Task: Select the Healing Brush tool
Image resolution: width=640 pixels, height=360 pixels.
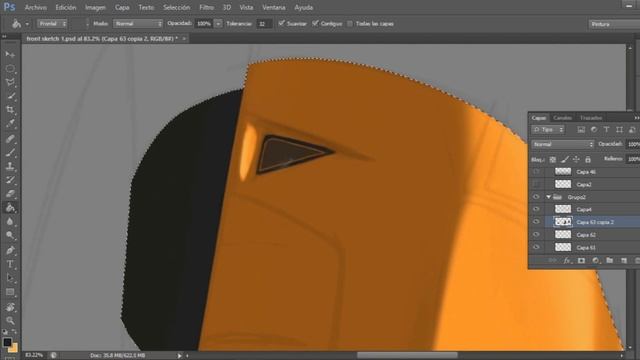Action: (x=10, y=139)
